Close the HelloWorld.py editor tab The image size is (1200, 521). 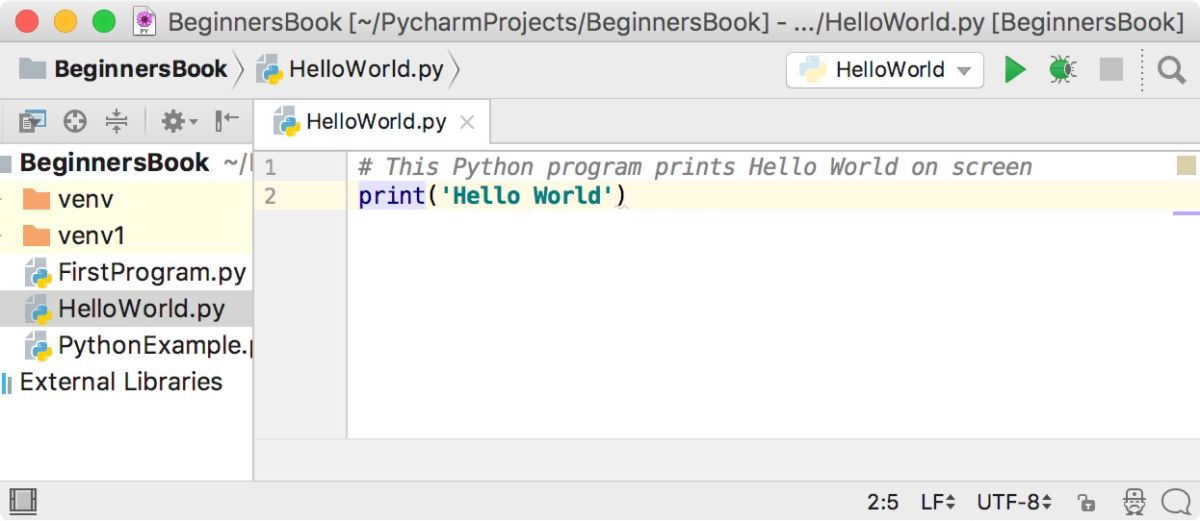(466, 123)
